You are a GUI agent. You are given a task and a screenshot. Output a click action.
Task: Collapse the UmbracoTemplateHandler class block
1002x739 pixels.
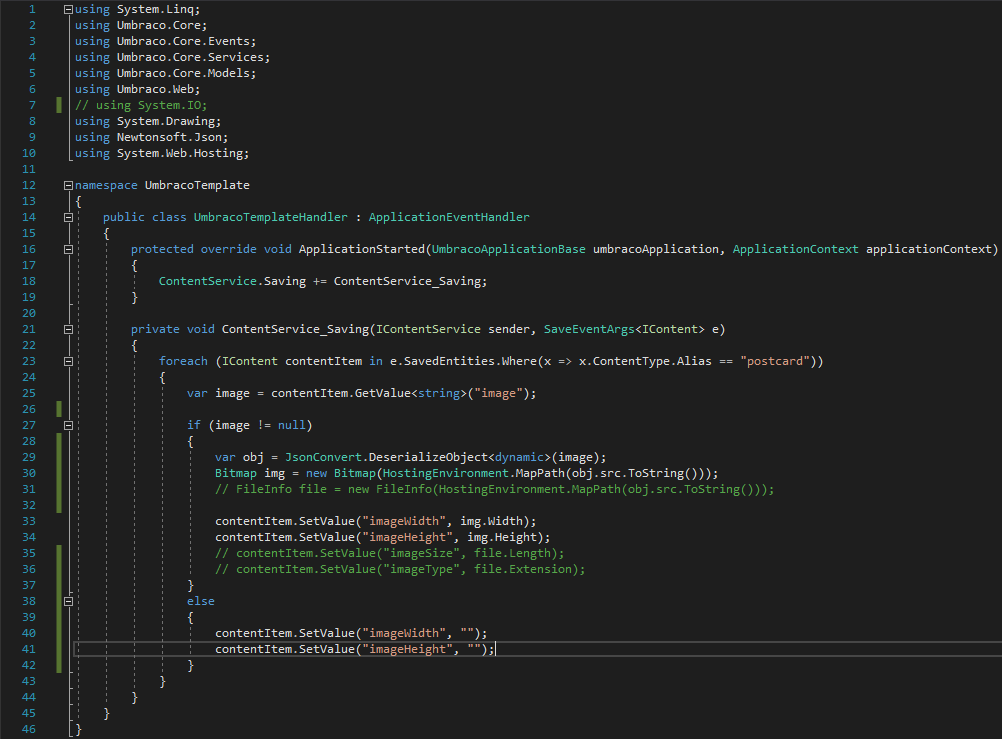(x=68, y=217)
